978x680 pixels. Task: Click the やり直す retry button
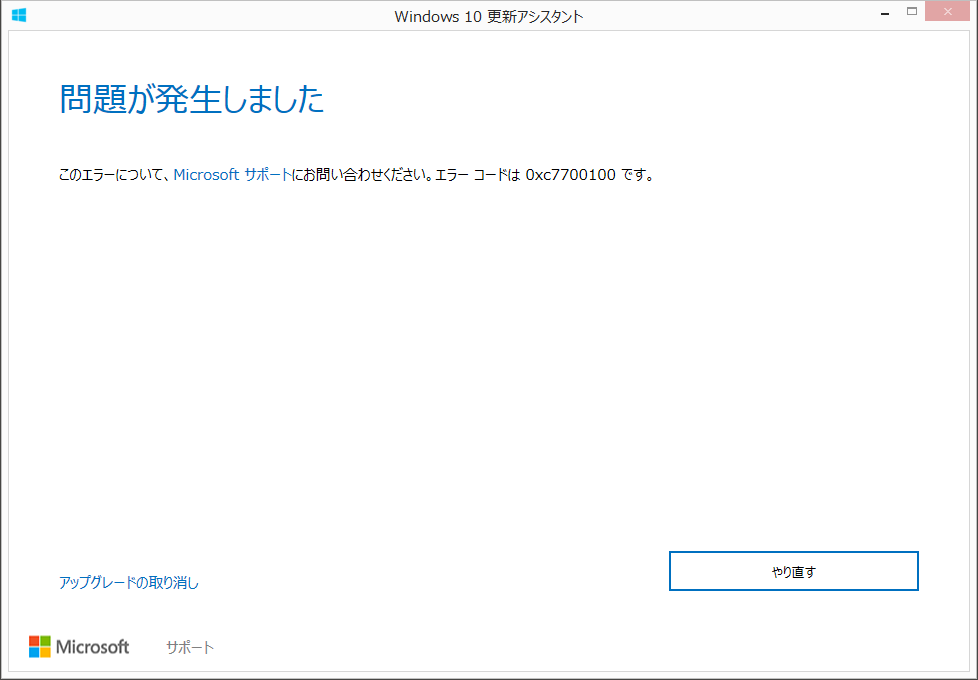793,571
